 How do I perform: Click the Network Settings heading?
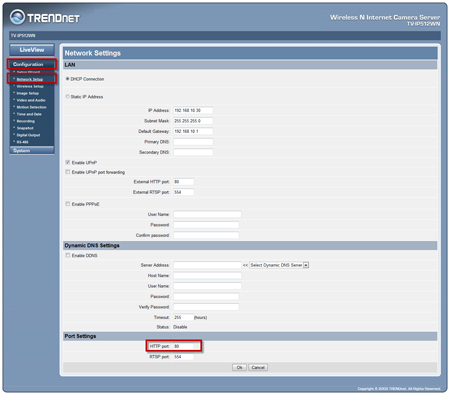pyautogui.click(x=93, y=53)
